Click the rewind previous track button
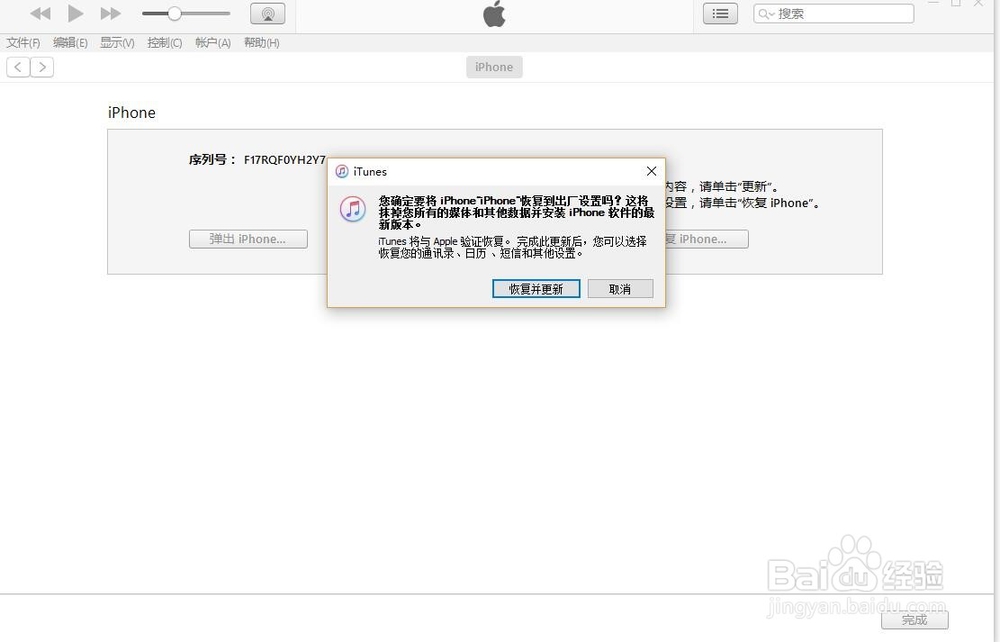This screenshot has width=1000, height=642. pos(40,13)
